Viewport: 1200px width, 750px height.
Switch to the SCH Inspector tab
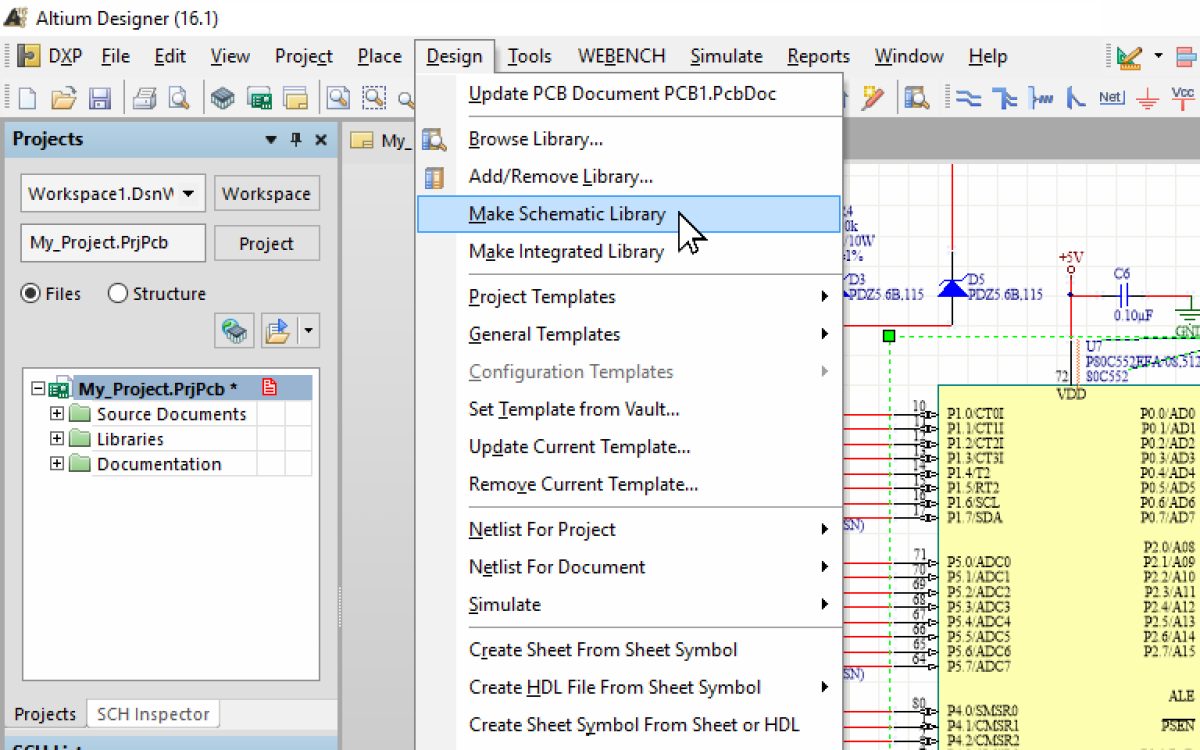(x=152, y=712)
